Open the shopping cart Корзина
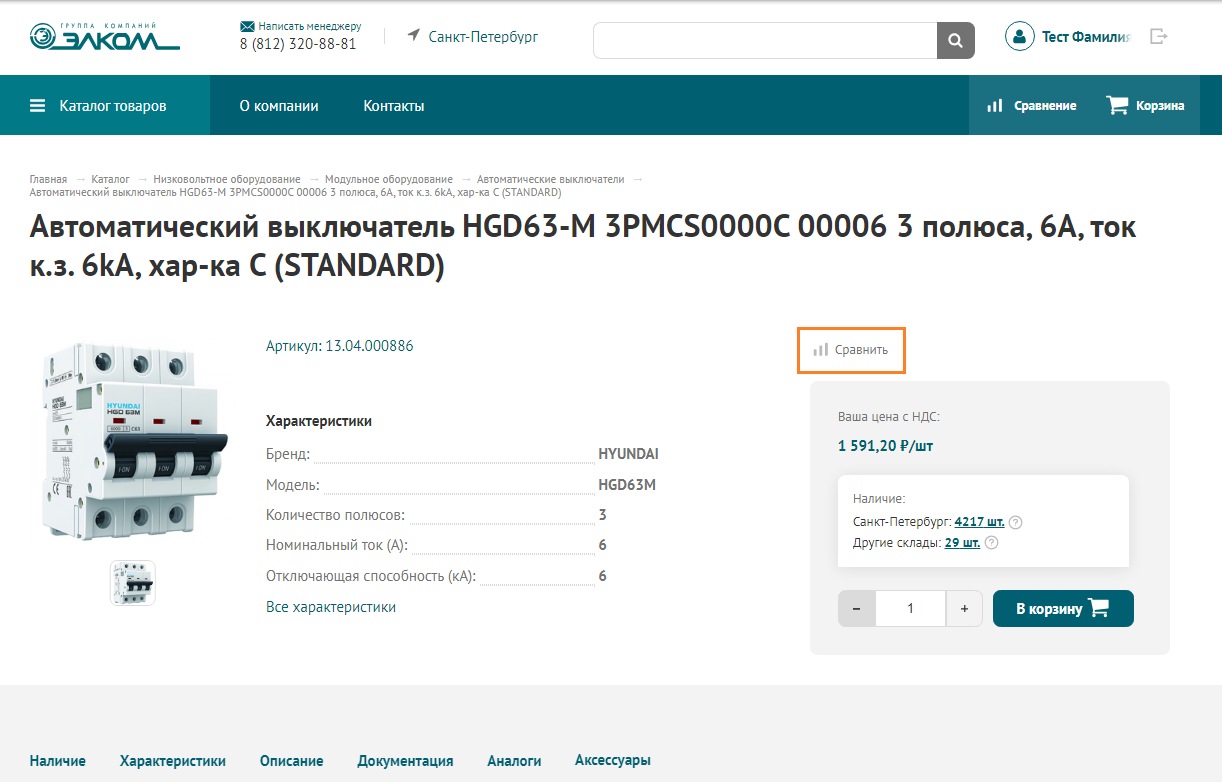The image size is (1222, 782). (x=1145, y=105)
